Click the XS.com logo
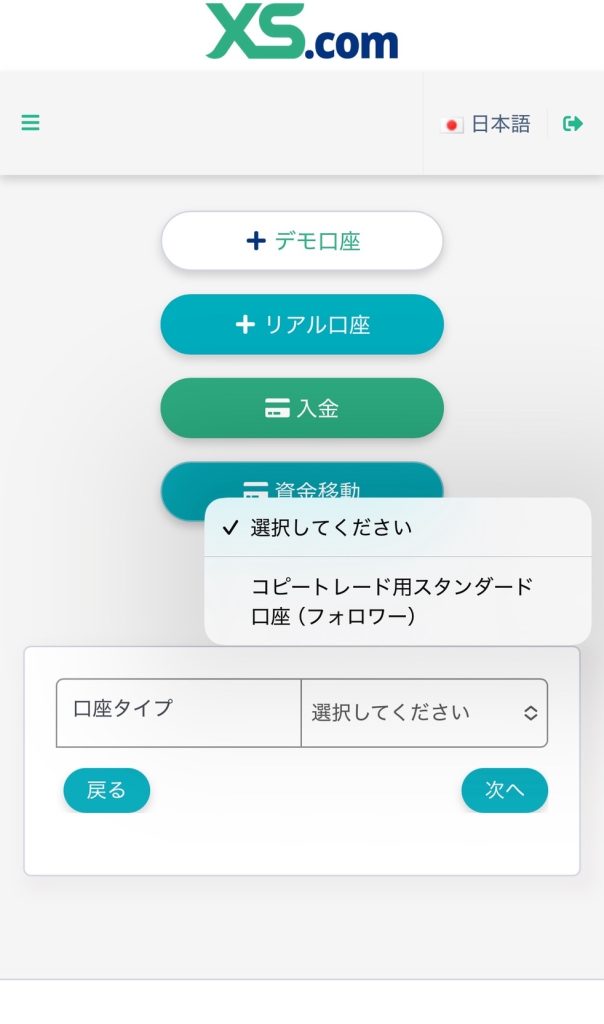Image resolution: width=604 pixels, height=1024 pixels. (x=302, y=32)
